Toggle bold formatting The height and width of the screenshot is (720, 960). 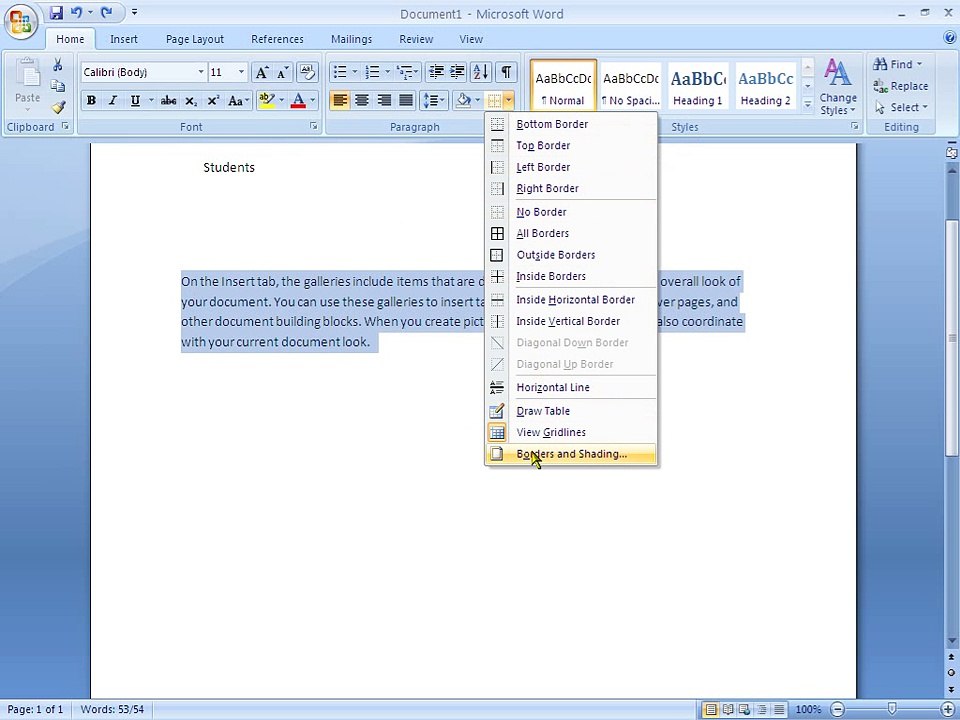tap(91, 101)
